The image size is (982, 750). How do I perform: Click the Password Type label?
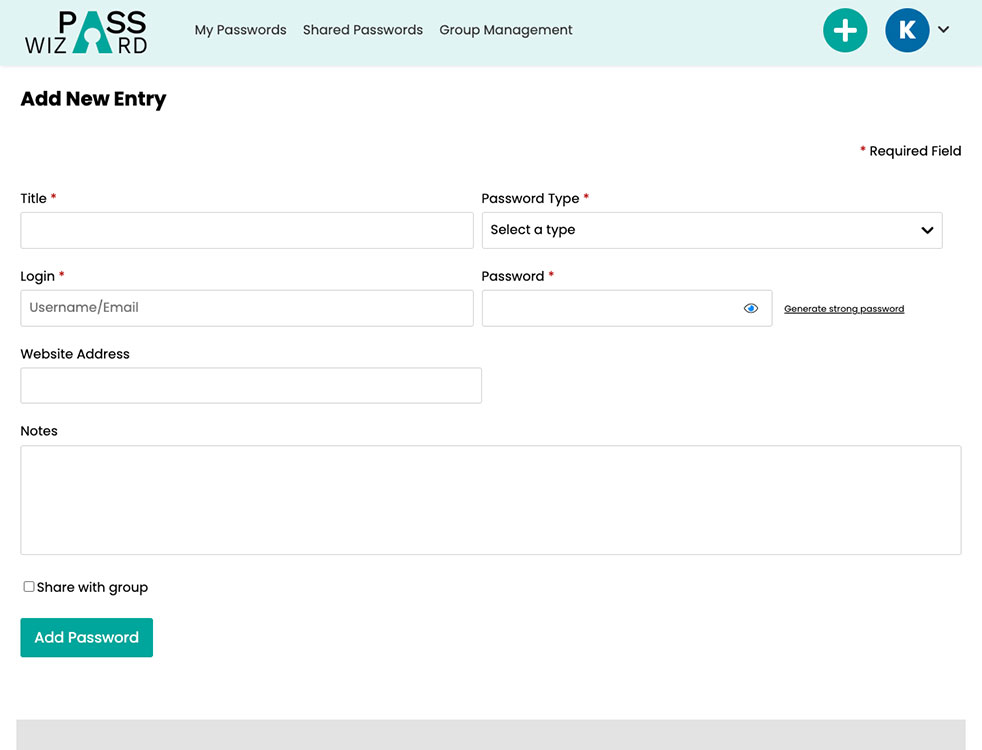click(530, 198)
